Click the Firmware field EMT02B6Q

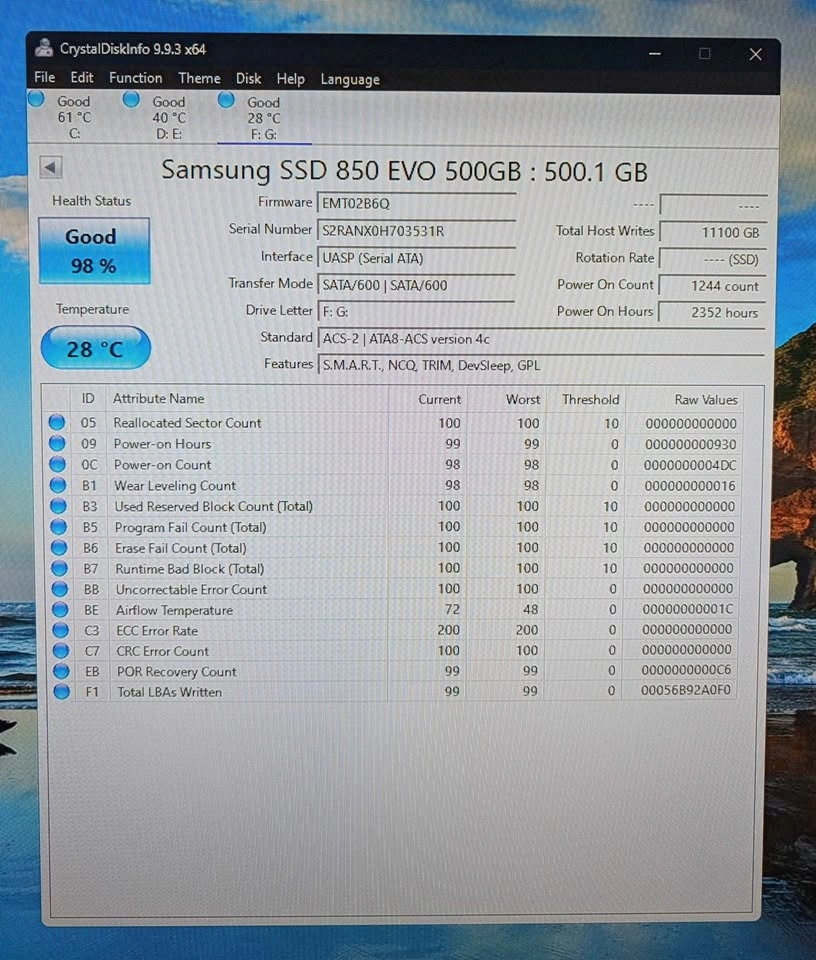click(x=416, y=203)
